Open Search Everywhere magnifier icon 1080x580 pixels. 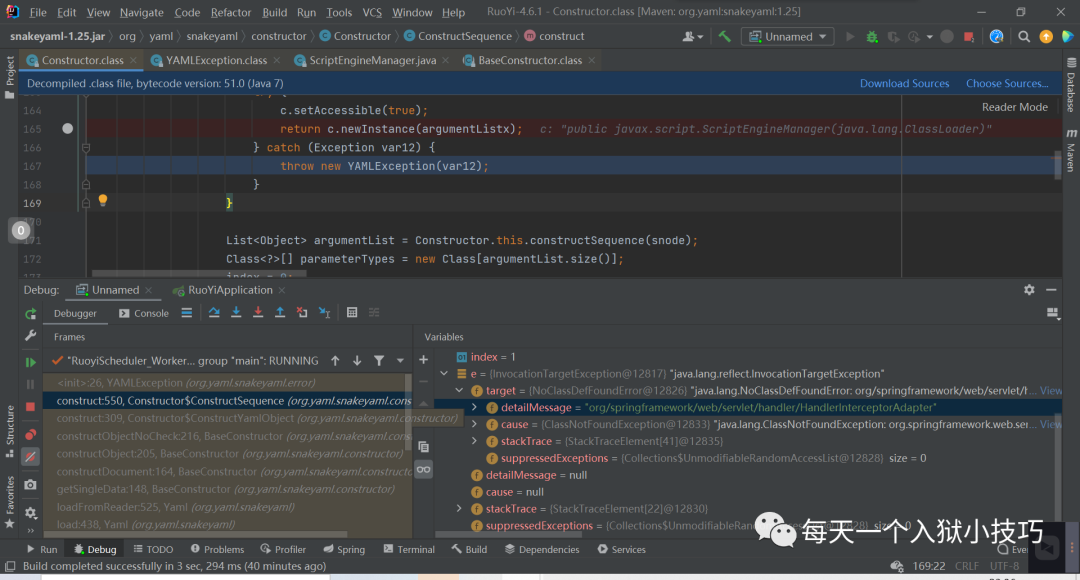(x=1024, y=37)
